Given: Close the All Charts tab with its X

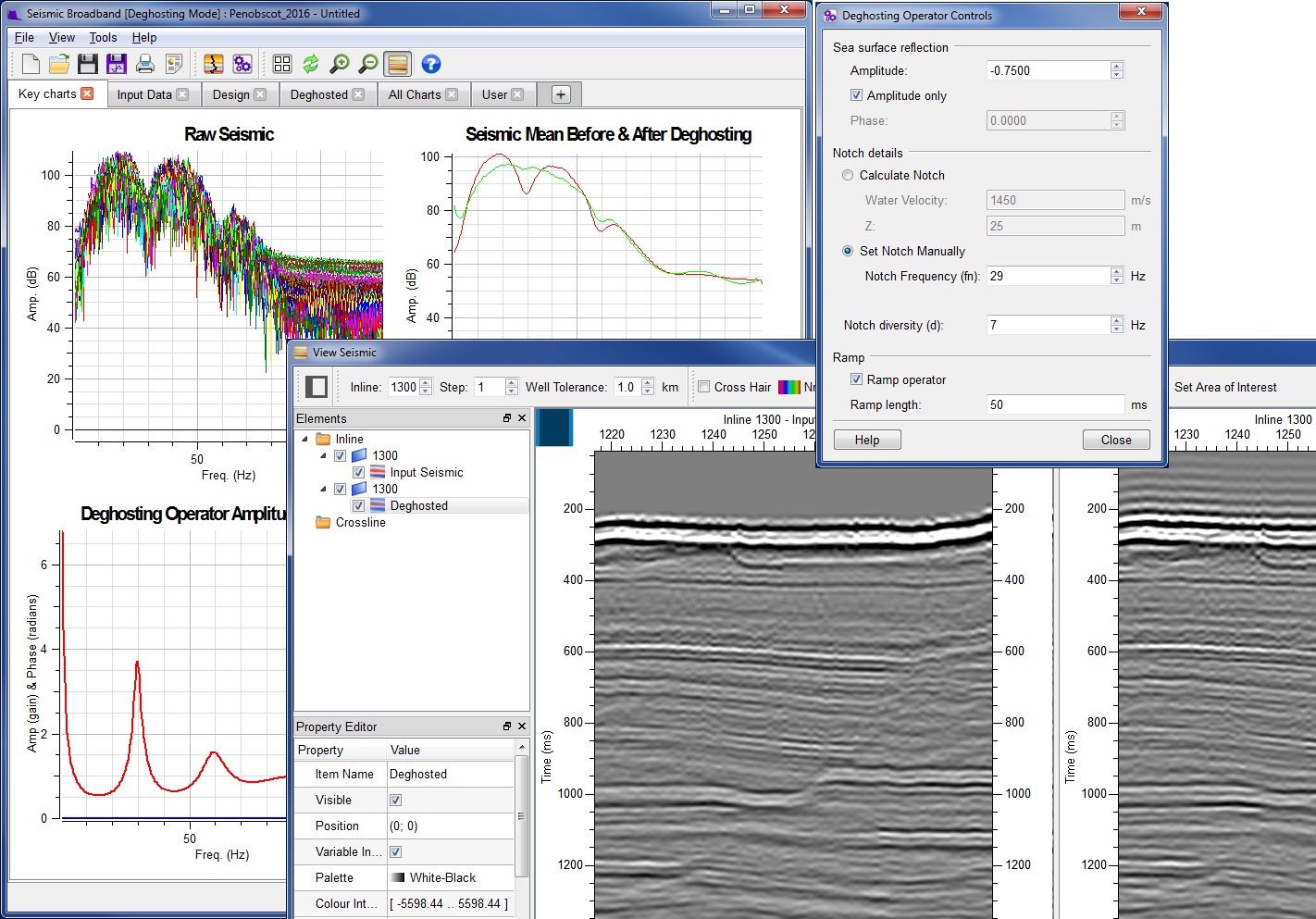Looking at the screenshot, I should point(452,94).
